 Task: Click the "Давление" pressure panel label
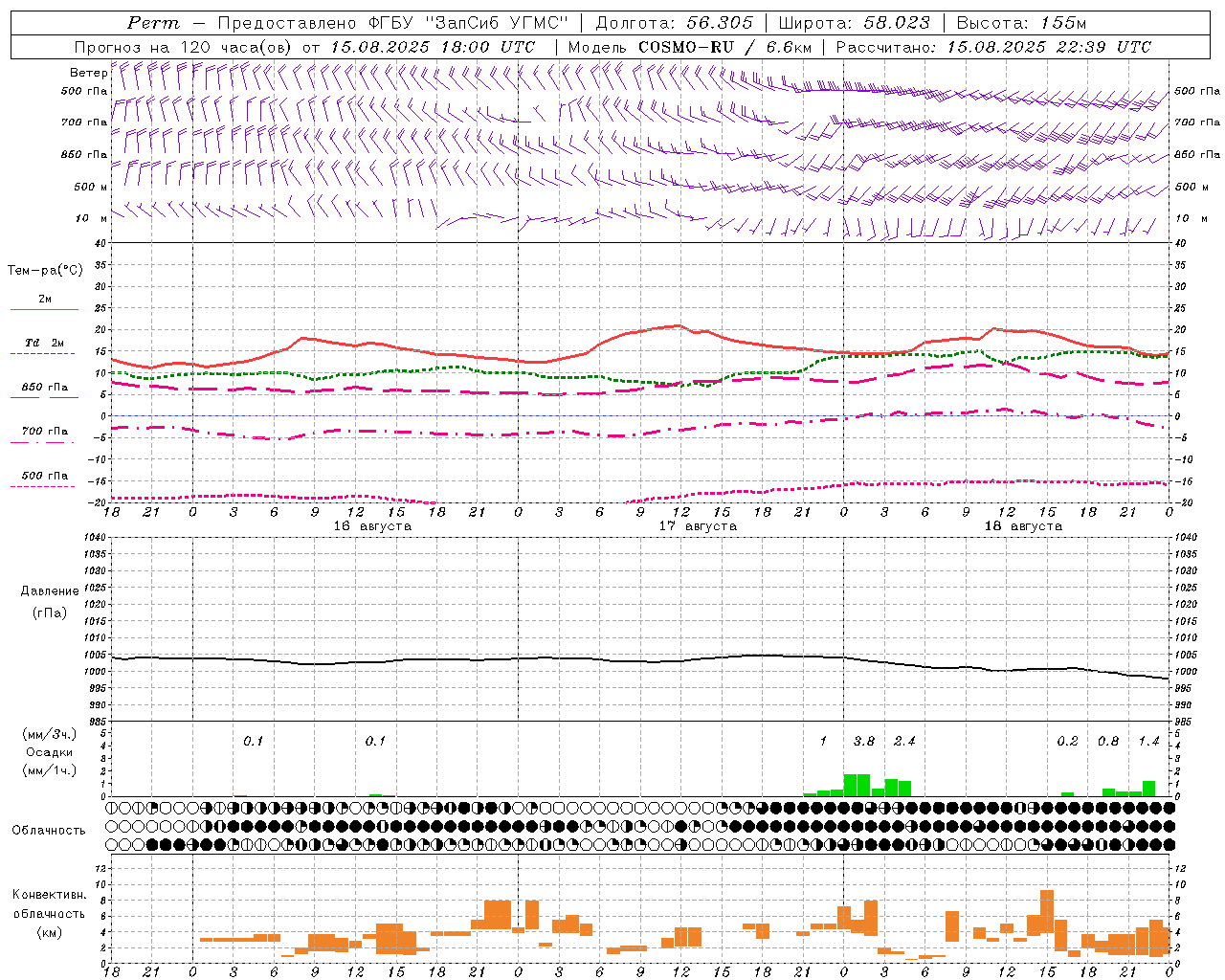[50, 591]
